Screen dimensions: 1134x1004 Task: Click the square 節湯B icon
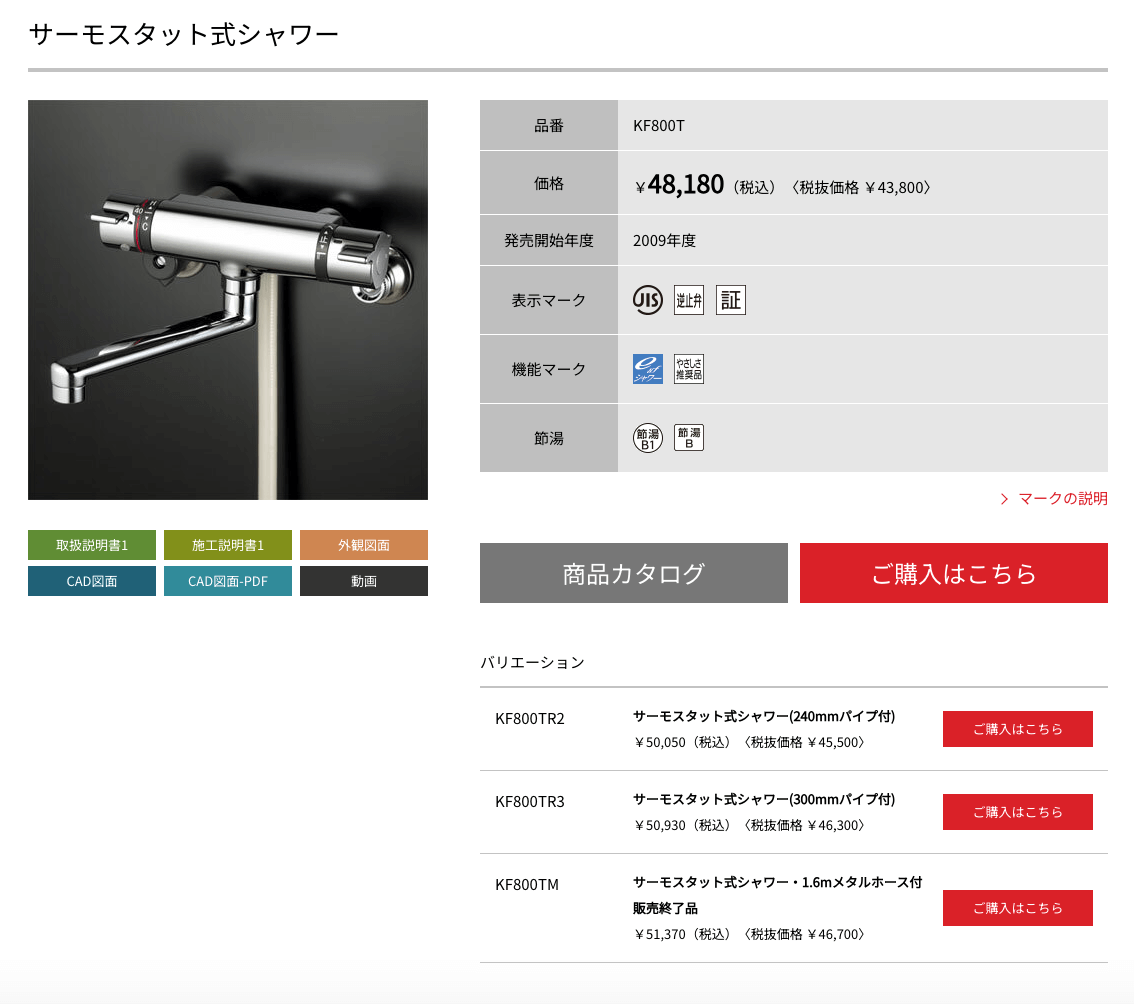pos(688,438)
